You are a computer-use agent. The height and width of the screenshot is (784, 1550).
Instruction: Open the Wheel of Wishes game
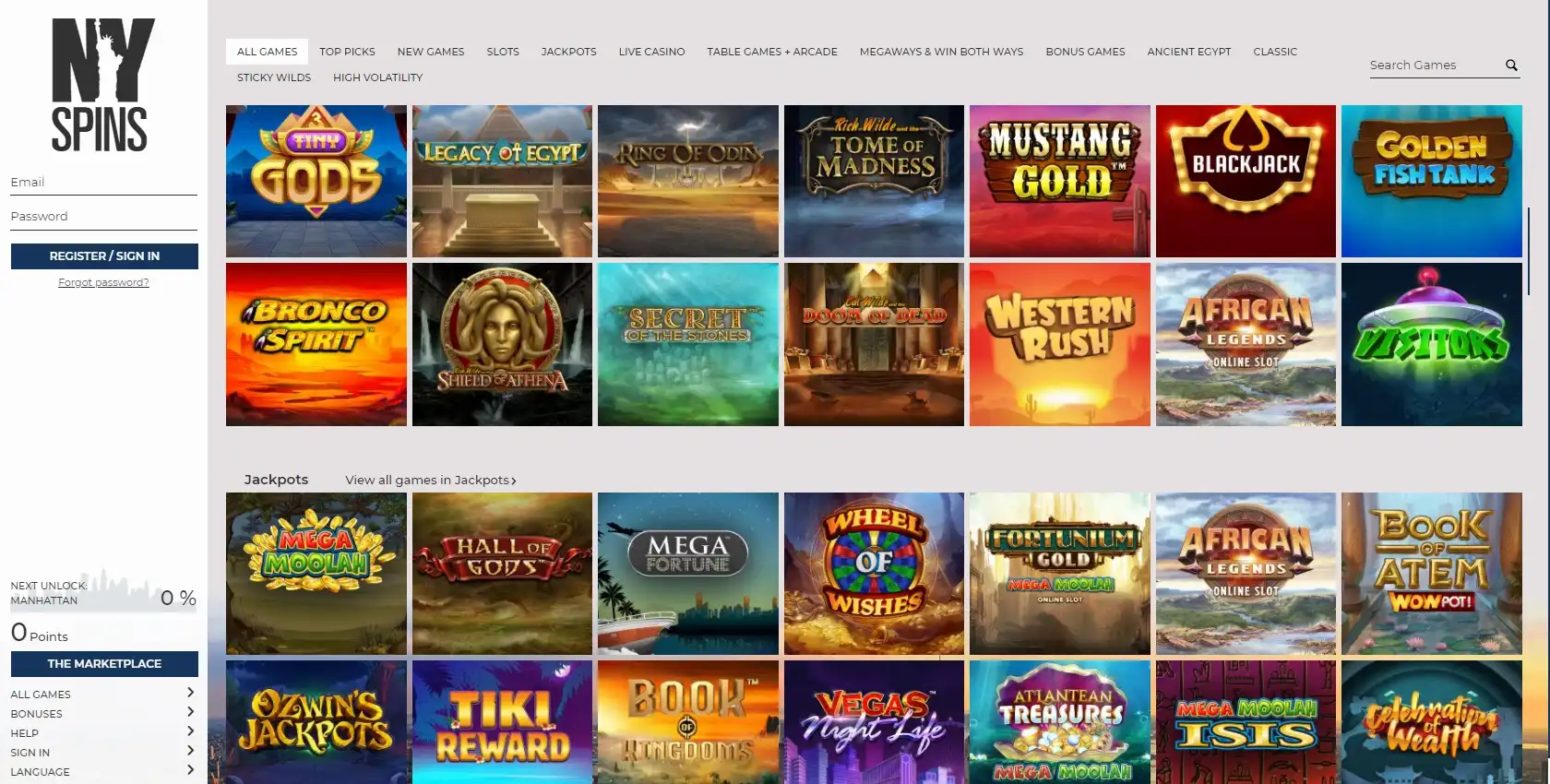pyautogui.click(x=874, y=573)
